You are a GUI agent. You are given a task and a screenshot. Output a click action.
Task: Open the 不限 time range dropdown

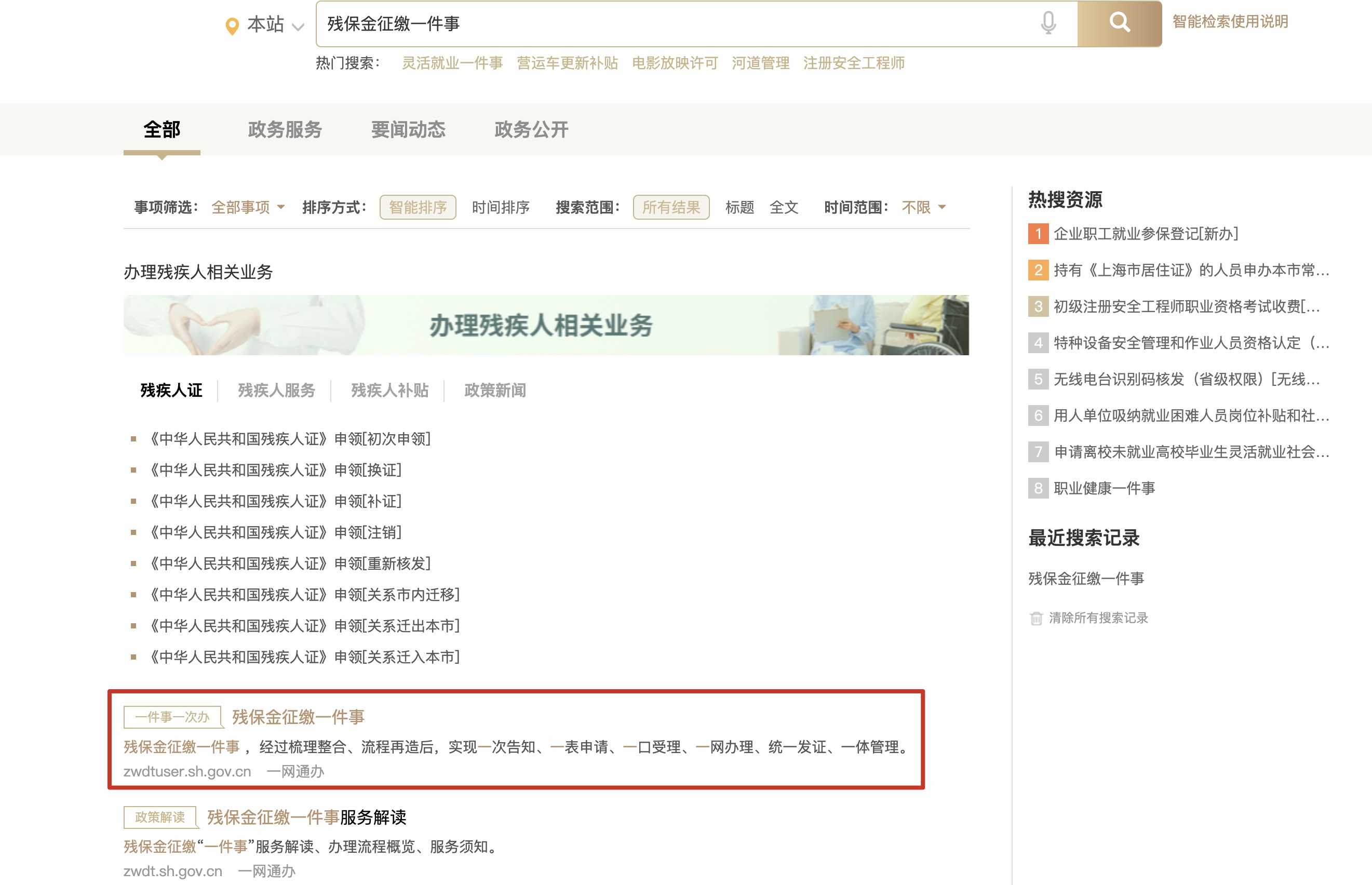coord(923,207)
